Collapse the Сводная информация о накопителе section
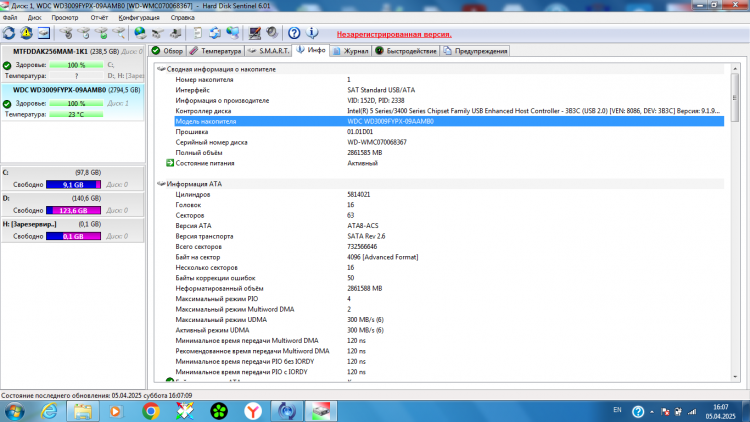 pos(161,69)
